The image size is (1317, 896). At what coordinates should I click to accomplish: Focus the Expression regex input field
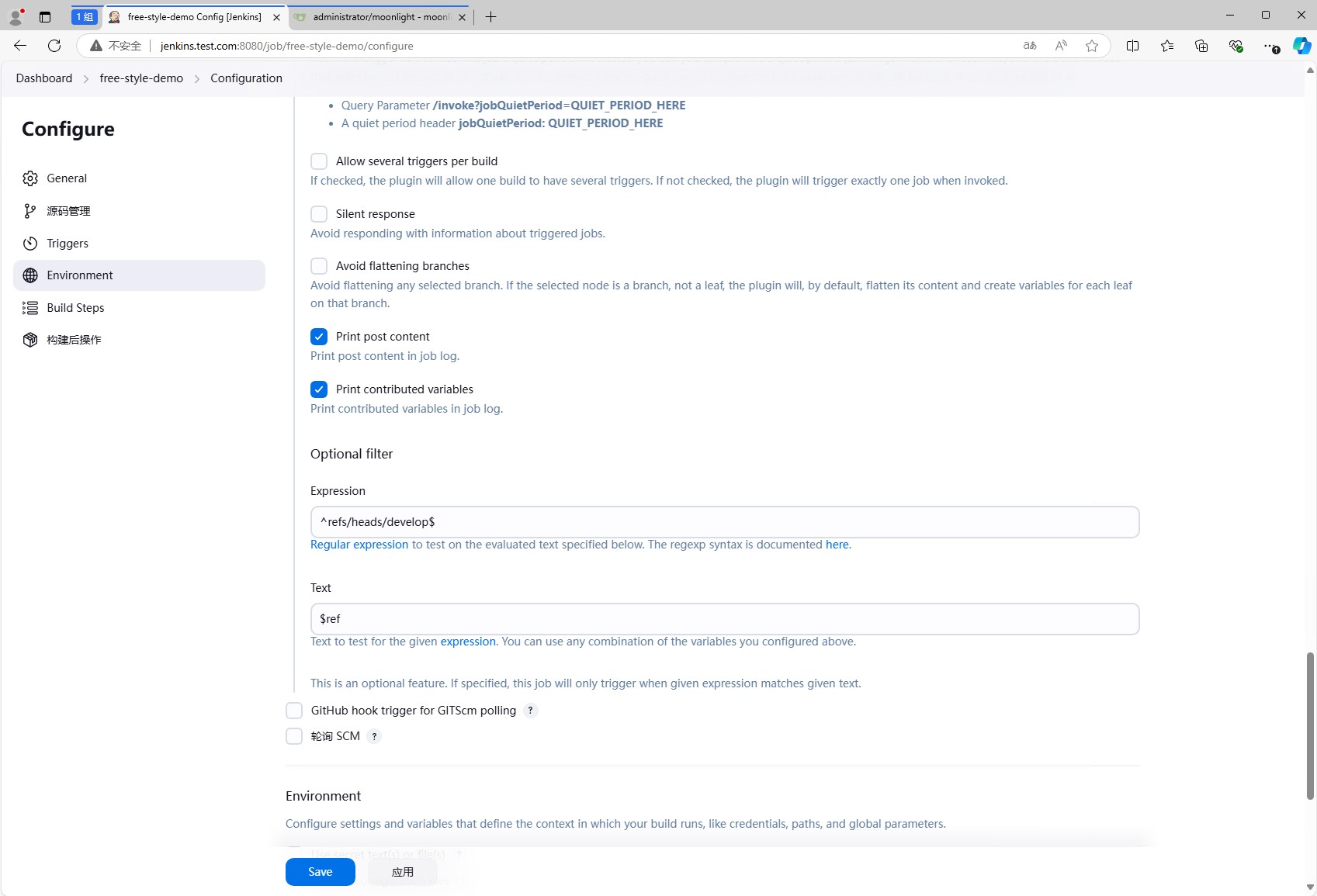point(725,522)
